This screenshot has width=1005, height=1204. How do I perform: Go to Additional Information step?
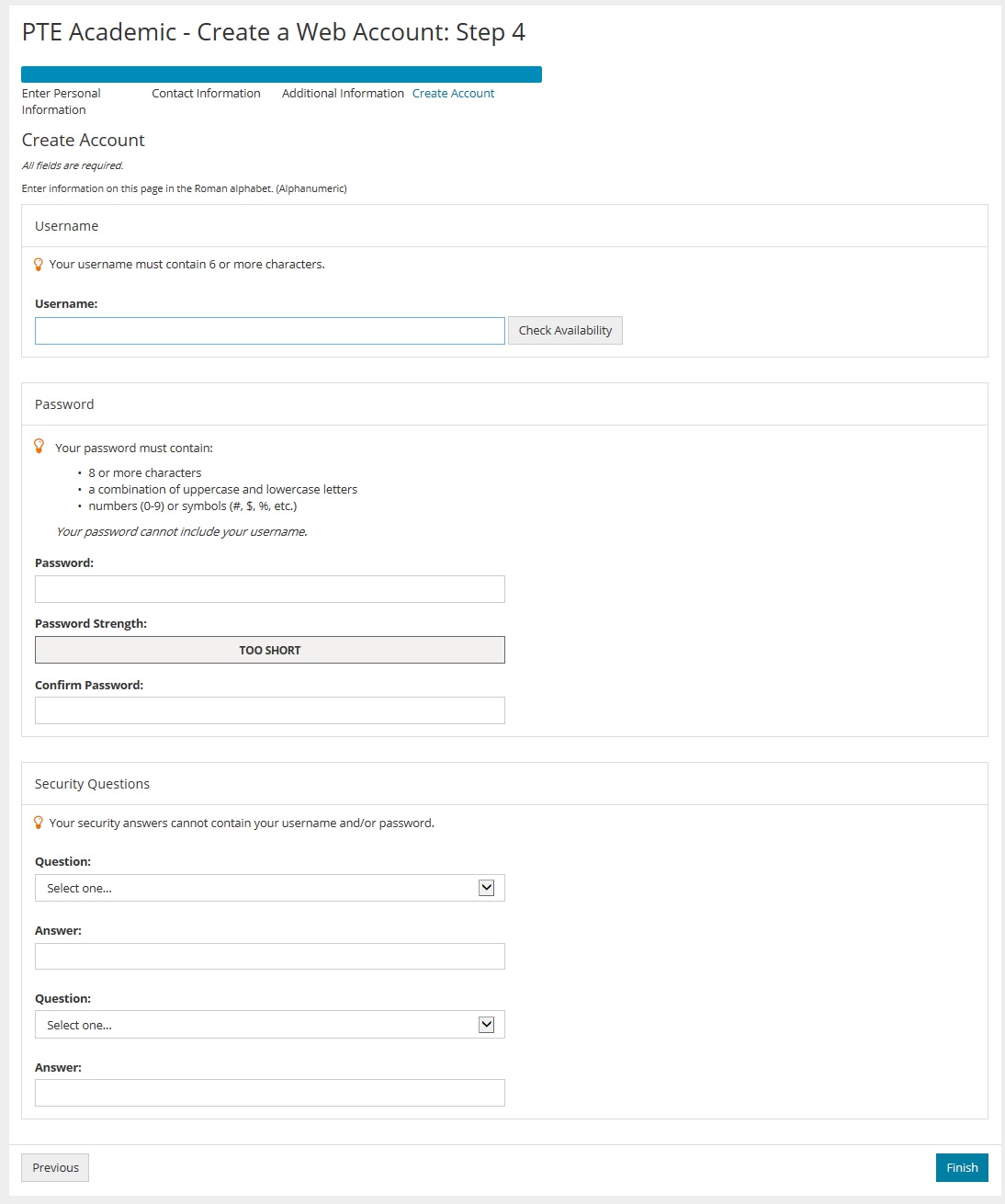(x=343, y=94)
